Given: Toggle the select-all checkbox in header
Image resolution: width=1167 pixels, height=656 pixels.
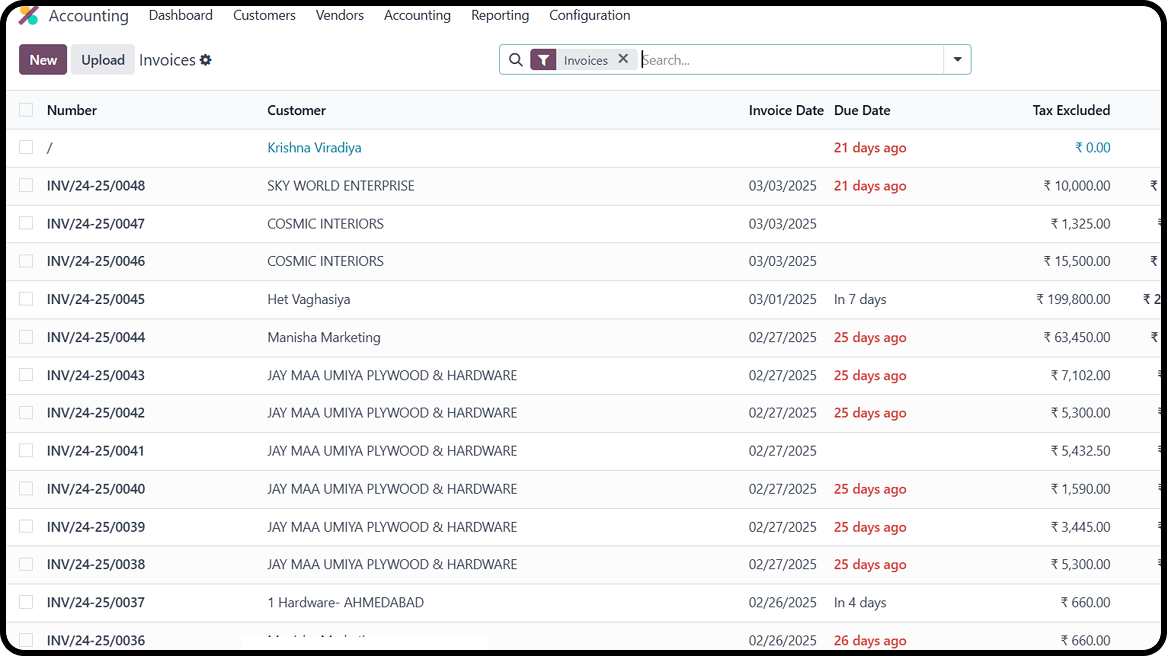Looking at the screenshot, I should click(x=26, y=110).
